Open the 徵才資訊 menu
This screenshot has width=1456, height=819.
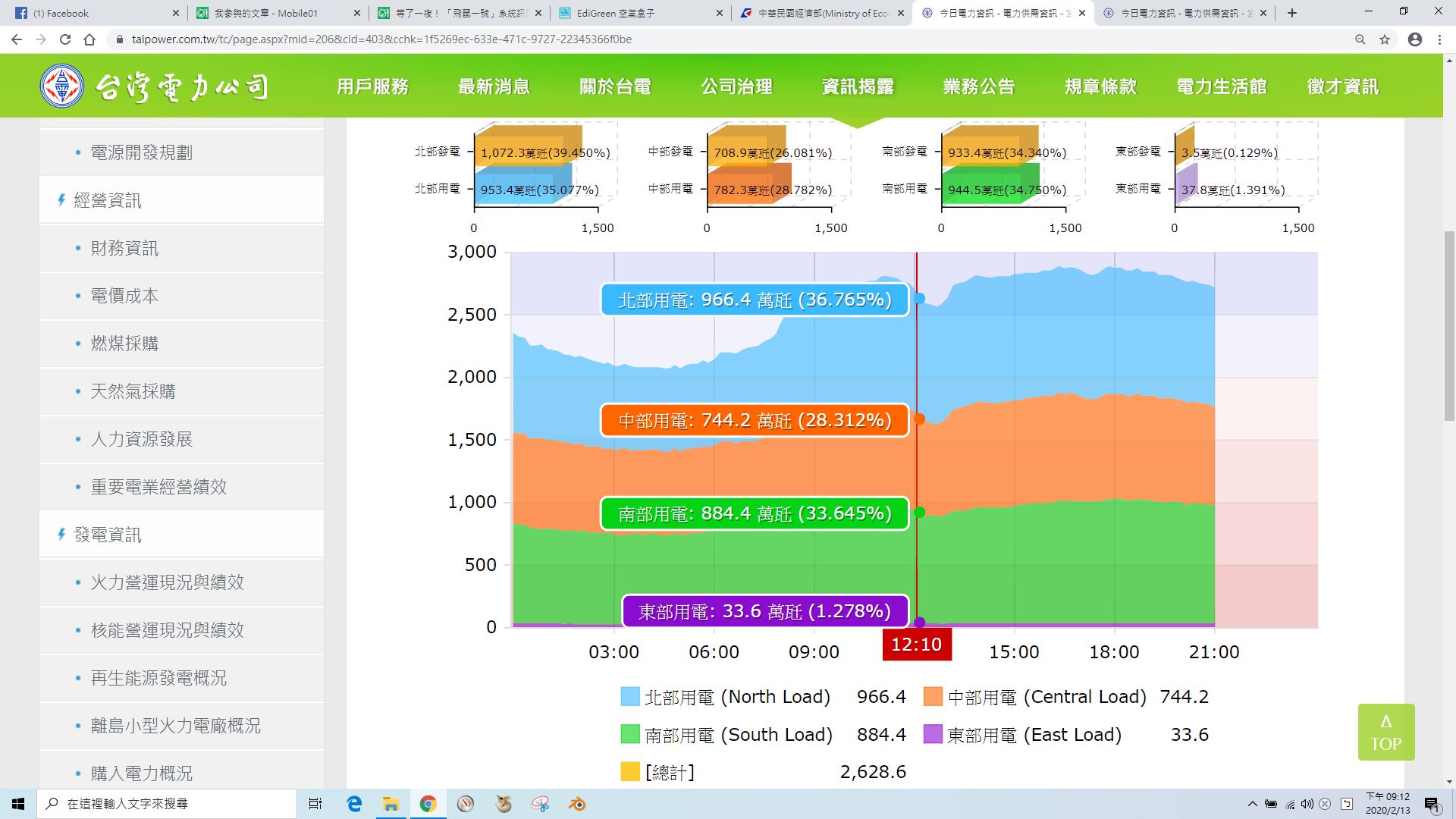1343,86
